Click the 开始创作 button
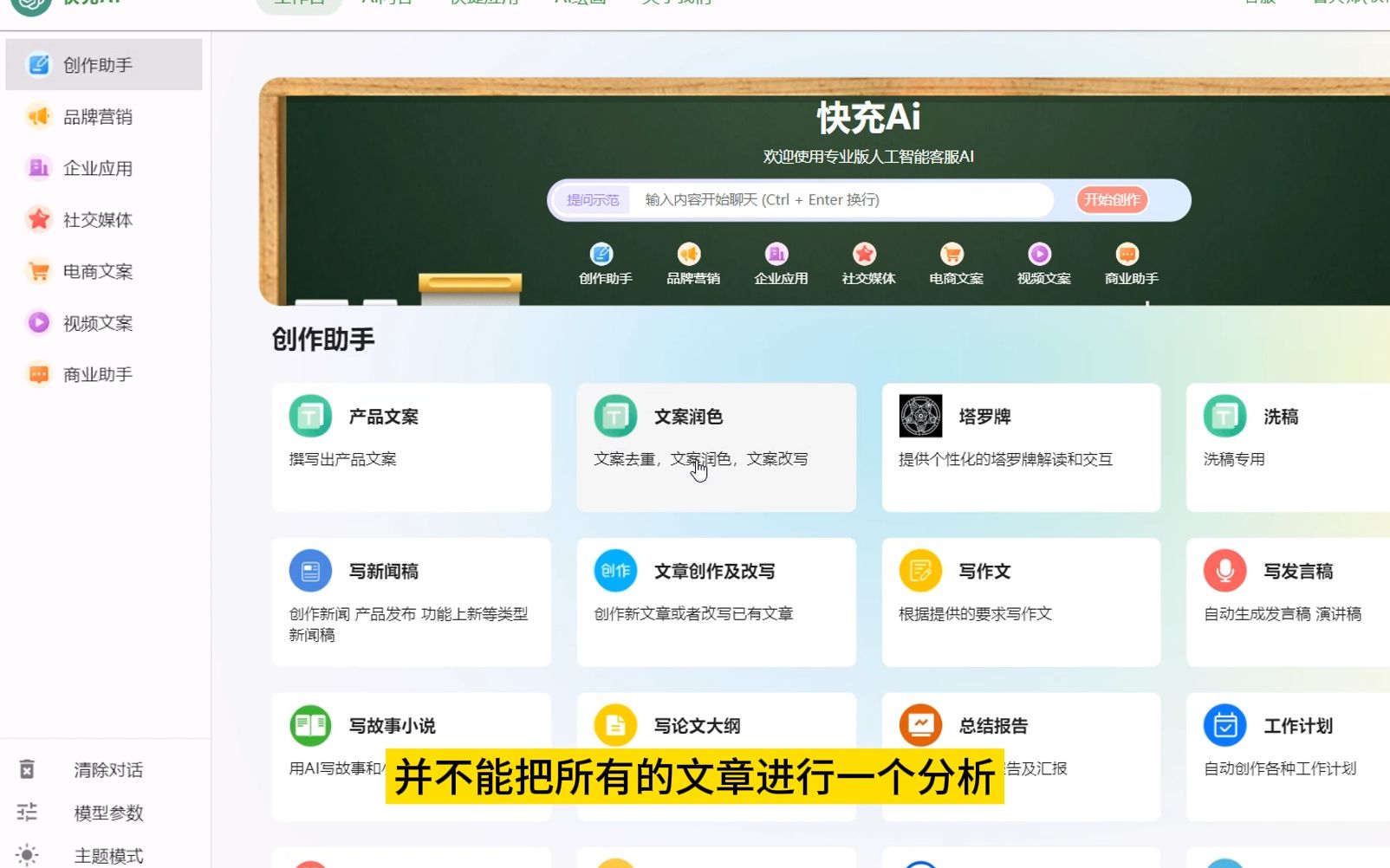The image size is (1390, 868). (x=1113, y=200)
